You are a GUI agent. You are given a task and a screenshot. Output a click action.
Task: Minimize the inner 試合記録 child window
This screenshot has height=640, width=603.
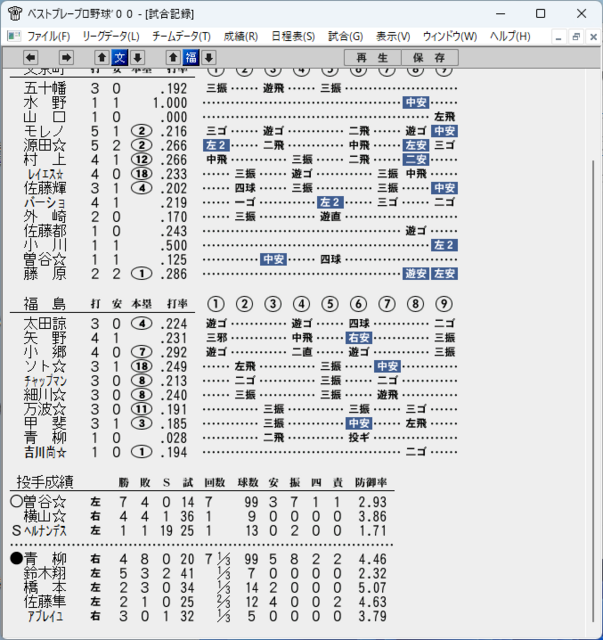(558, 37)
